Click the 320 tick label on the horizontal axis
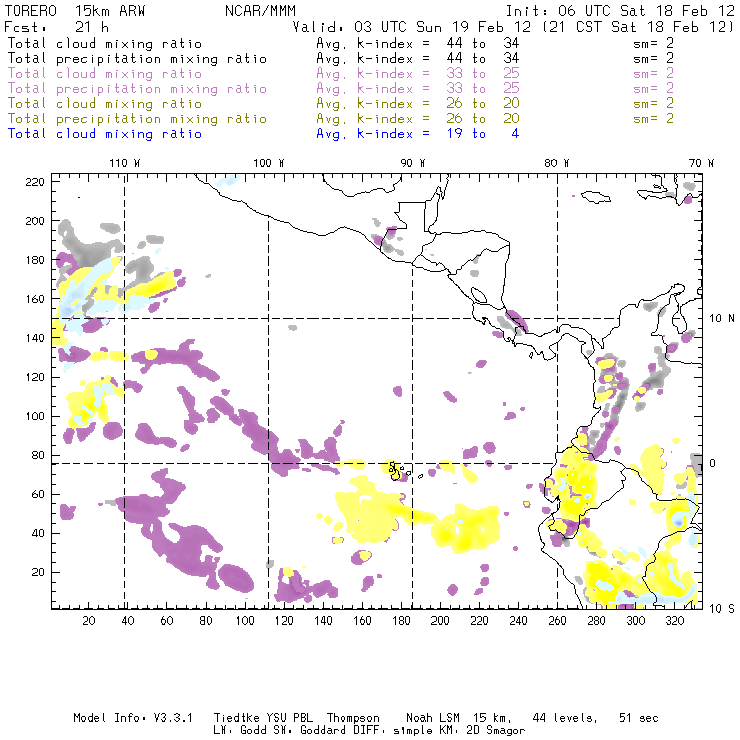This screenshot has height=740, width=740. point(675,621)
